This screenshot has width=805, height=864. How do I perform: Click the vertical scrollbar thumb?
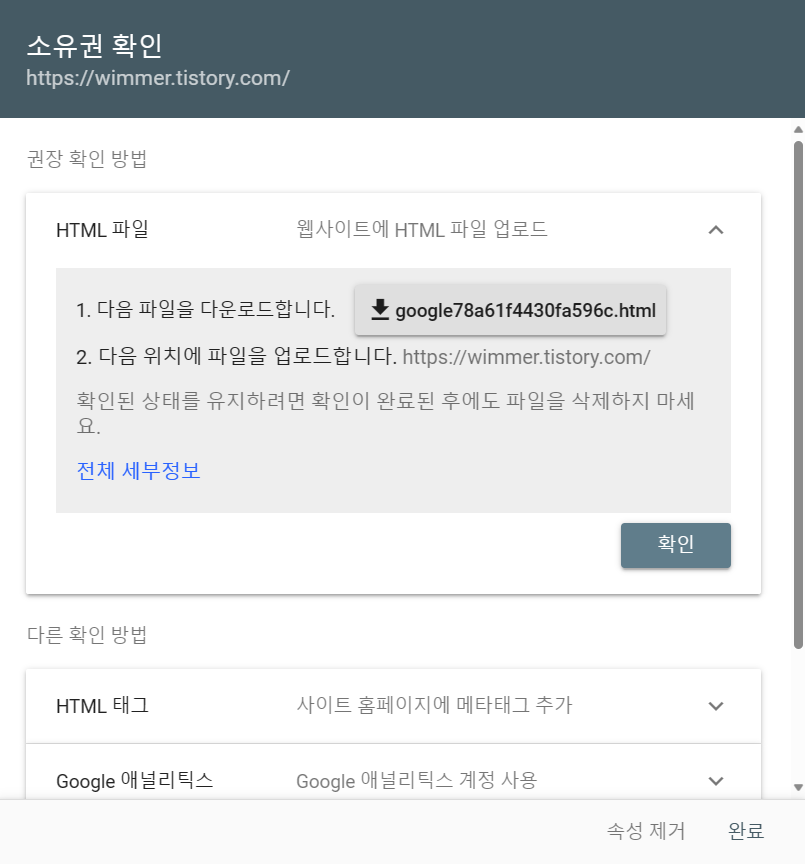pyautogui.click(x=798, y=395)
